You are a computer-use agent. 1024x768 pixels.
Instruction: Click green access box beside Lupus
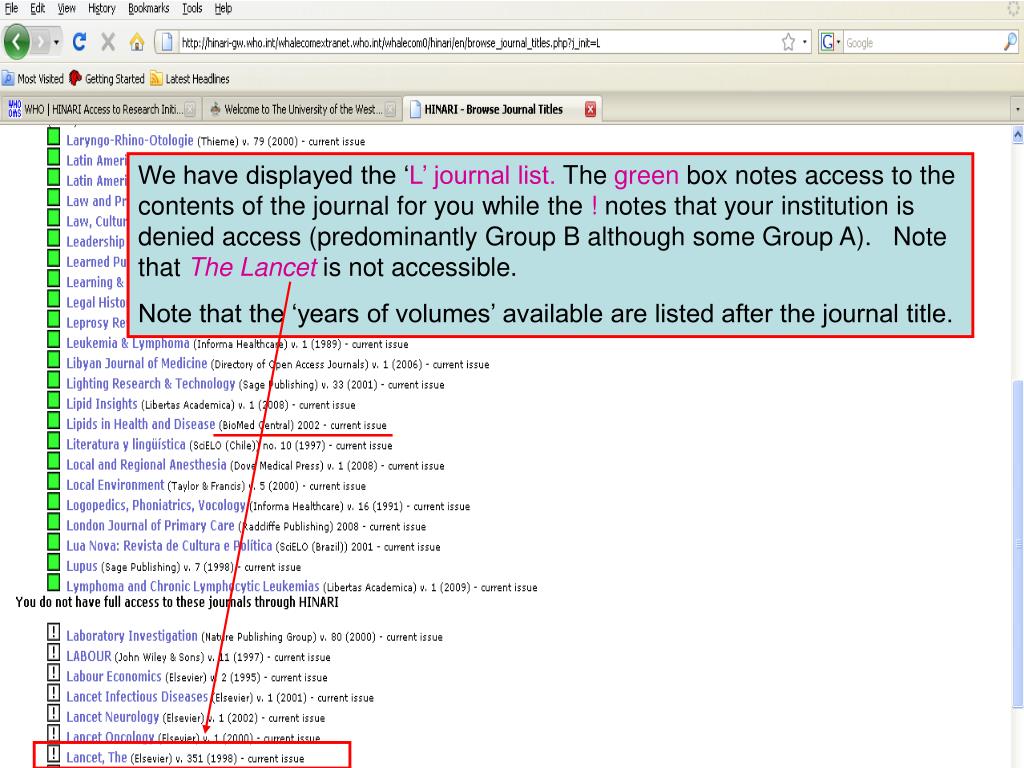coord(54,562)
